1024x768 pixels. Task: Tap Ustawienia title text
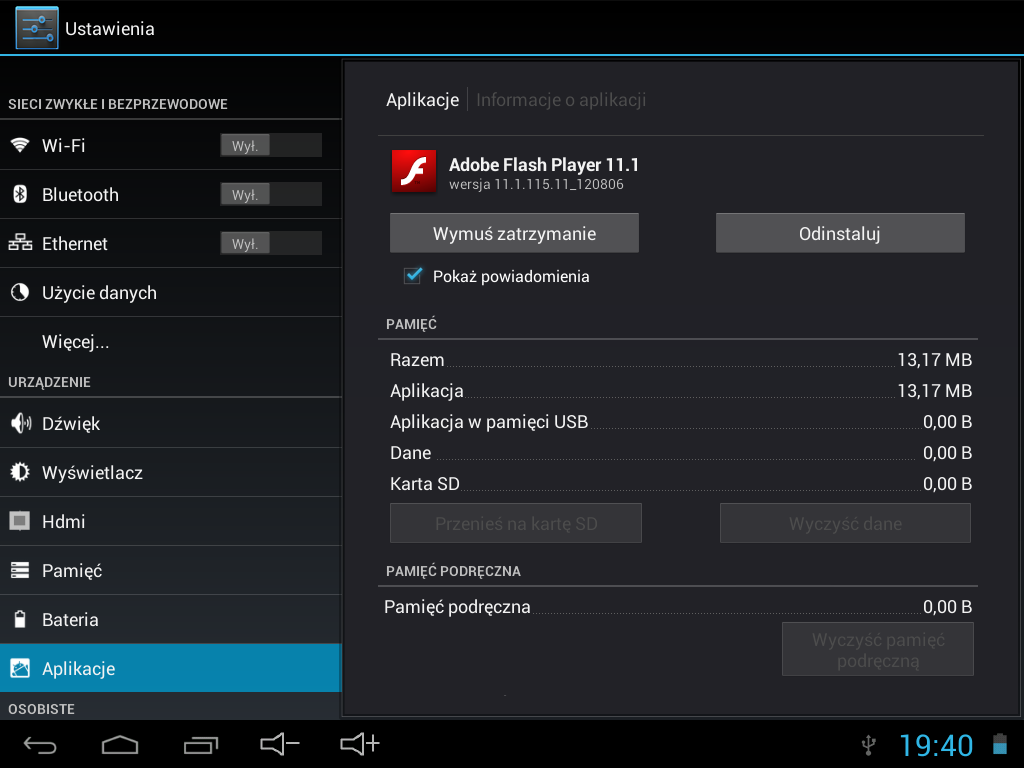click(x=110, y=29)
